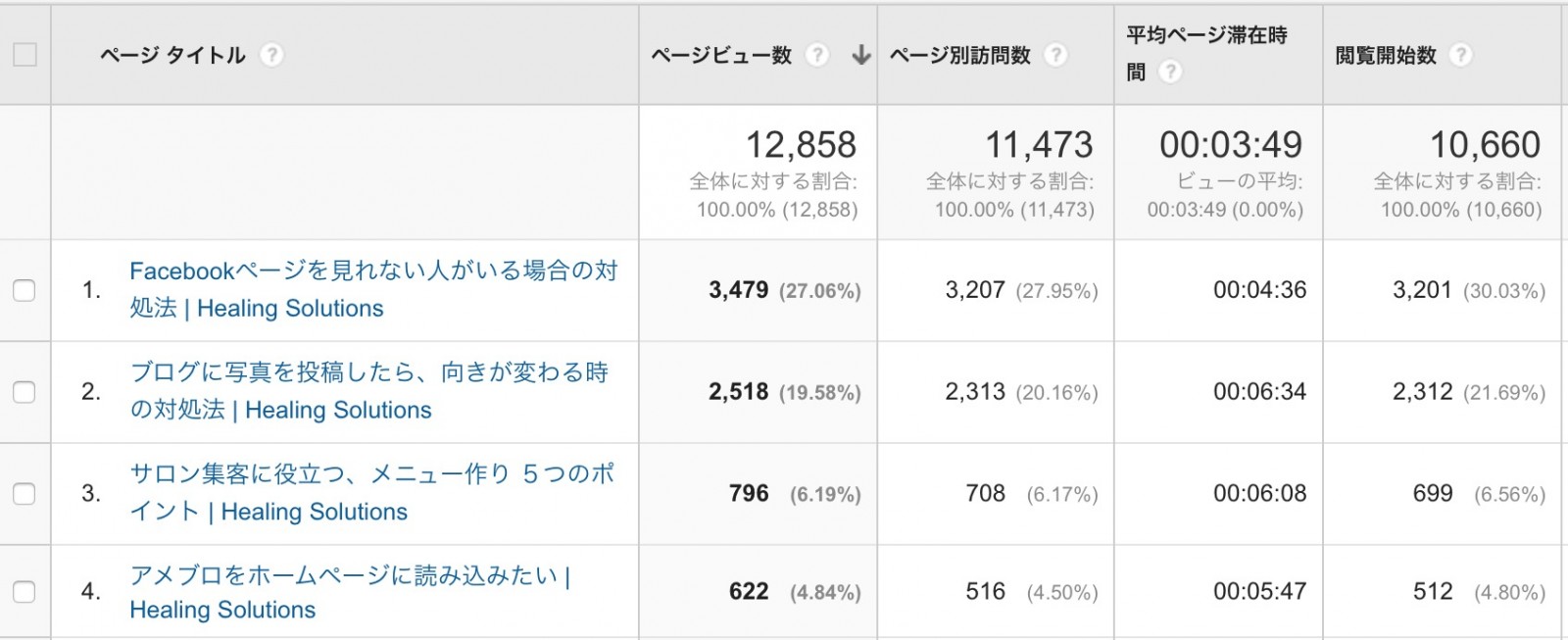The width and height of the screenshot is (1568, 640).
Task: Open サロン集客に役立つ、メニュー作り link
Action: [x=372, y=493]
